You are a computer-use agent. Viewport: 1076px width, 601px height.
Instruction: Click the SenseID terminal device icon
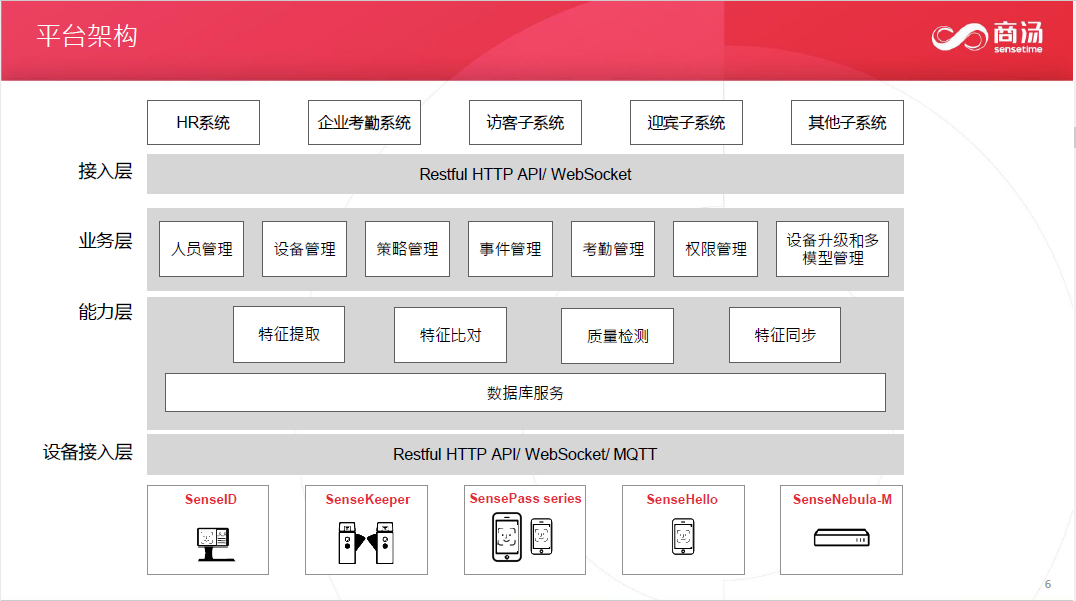coord(215,544)
